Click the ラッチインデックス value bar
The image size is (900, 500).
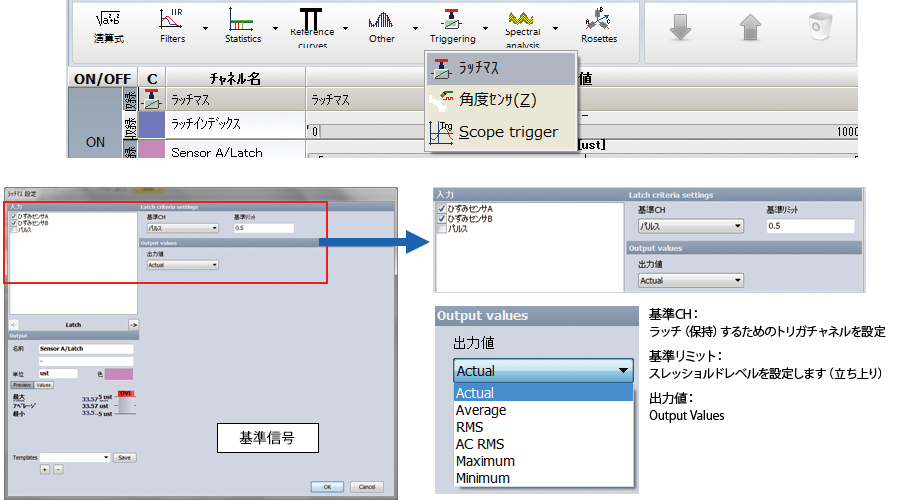click(x=583, y=131)
